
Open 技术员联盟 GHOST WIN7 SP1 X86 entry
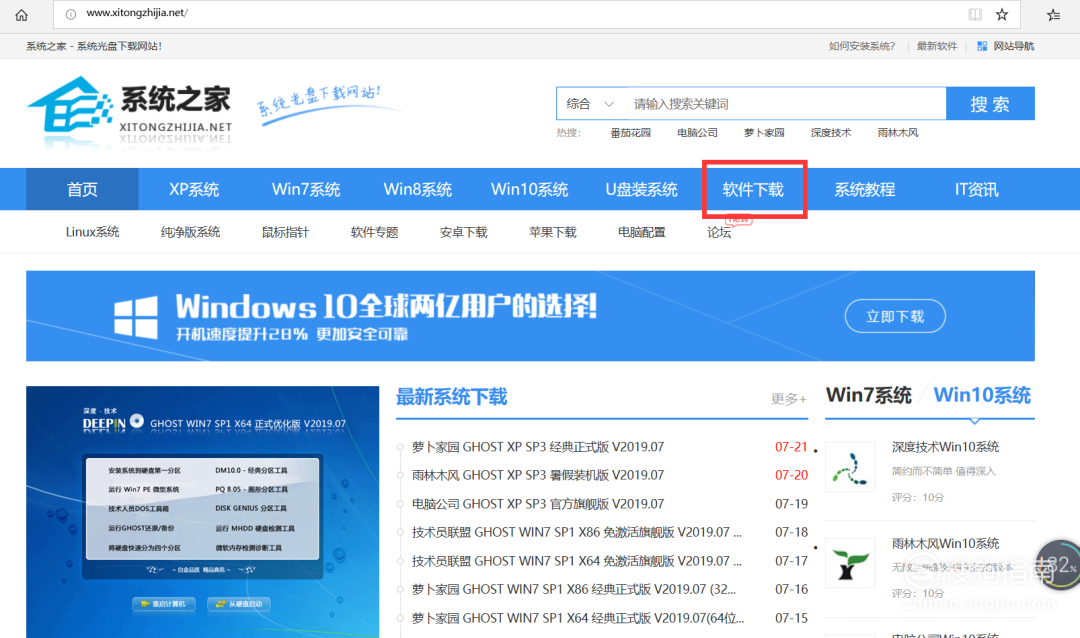click(x=577, y=533)
